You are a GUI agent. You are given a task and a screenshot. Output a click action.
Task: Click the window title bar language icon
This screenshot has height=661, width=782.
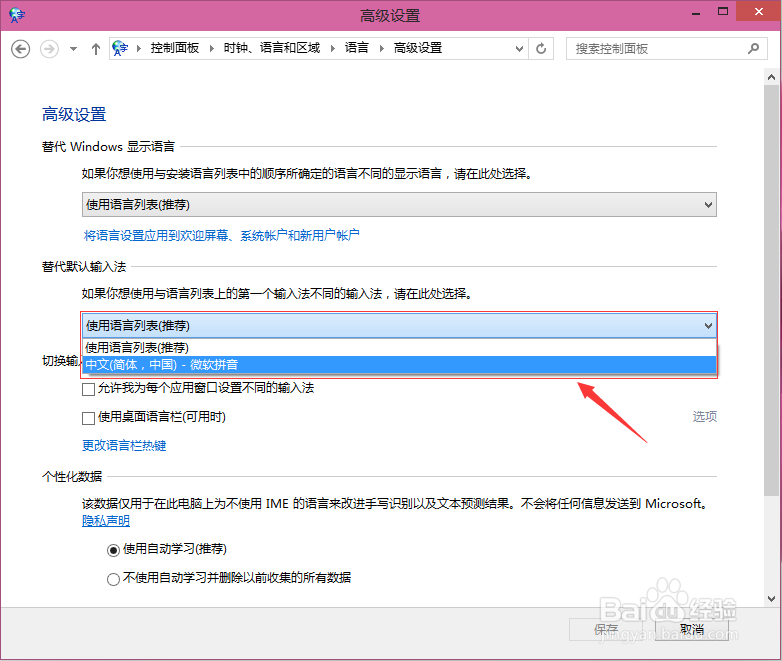pos(17,15)
